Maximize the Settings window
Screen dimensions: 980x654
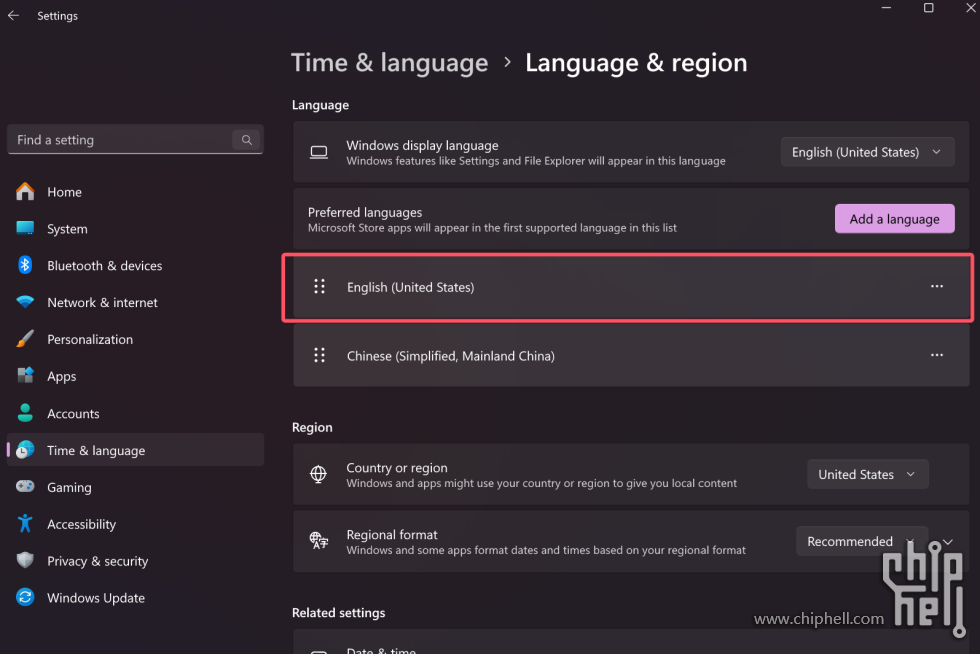tap(929, 8)
